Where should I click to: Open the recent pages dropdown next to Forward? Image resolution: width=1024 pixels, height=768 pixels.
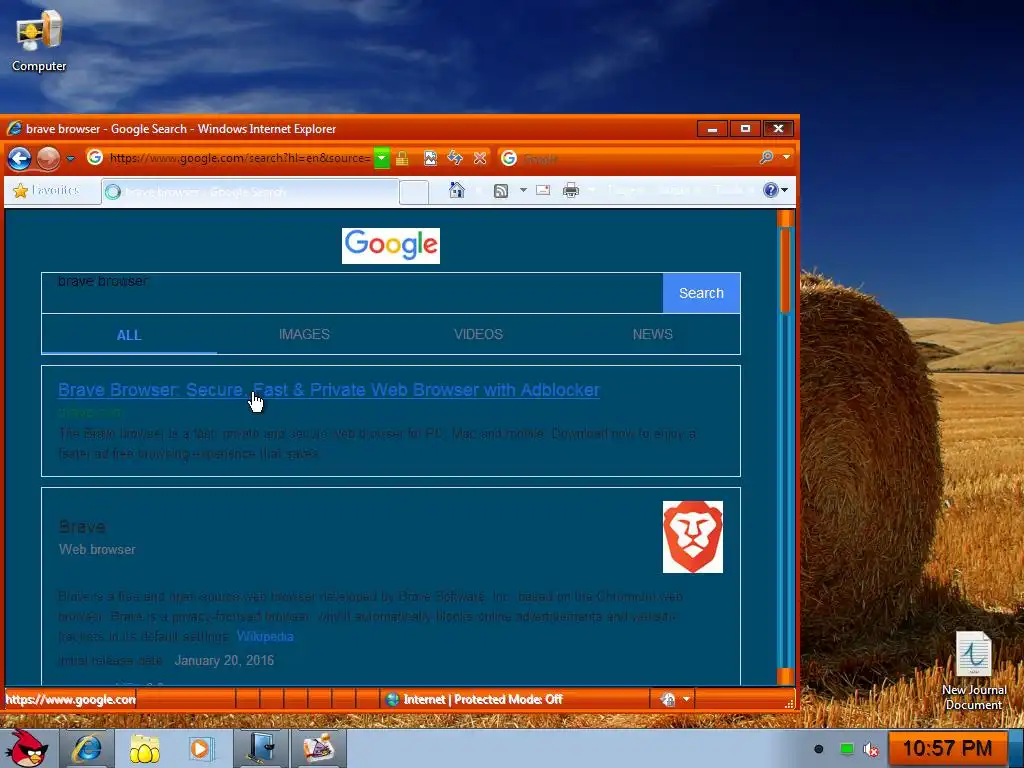pos(71,159)
